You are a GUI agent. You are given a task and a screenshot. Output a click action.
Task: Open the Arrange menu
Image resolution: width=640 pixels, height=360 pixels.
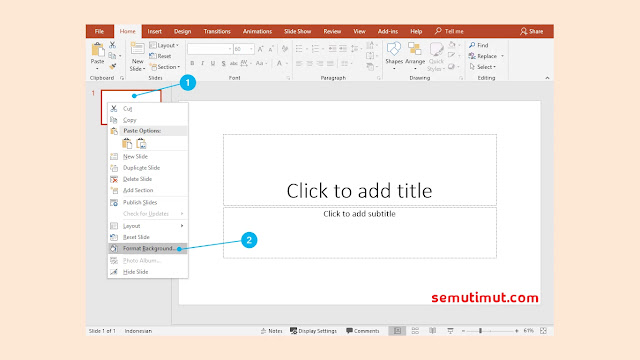(415, 56)
